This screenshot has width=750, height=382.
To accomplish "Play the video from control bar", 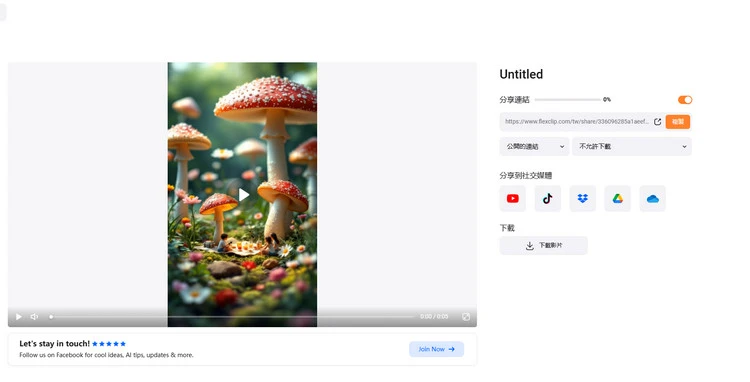I will 19,317.
